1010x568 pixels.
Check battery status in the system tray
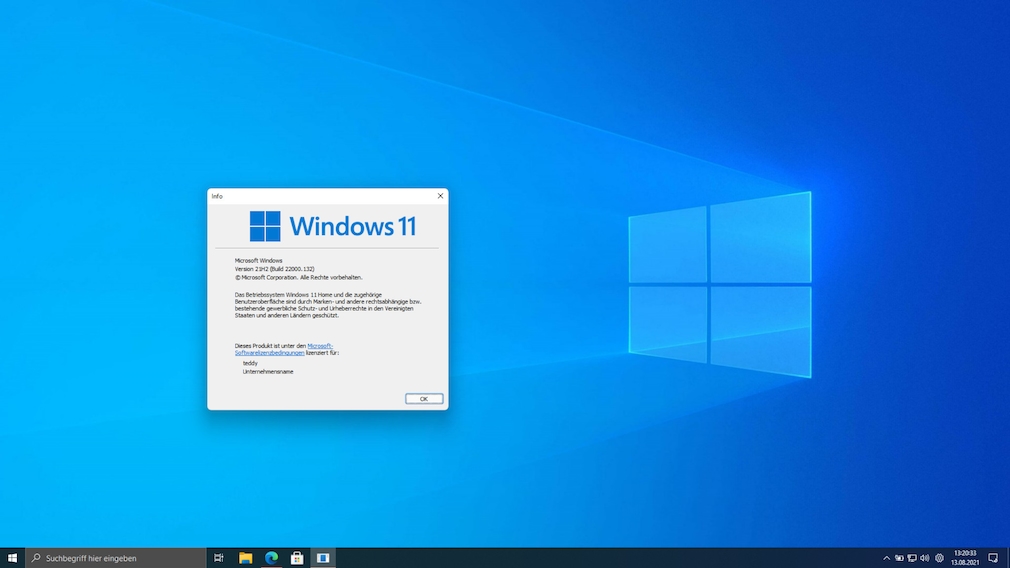899,558
